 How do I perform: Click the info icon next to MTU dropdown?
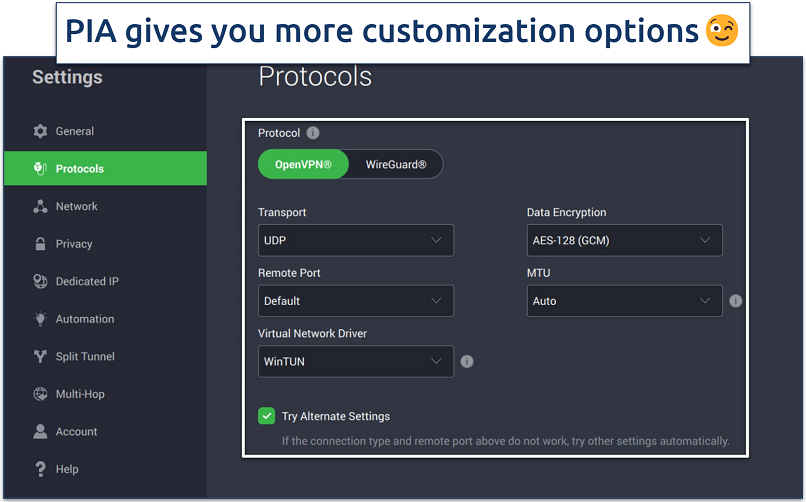736,301
